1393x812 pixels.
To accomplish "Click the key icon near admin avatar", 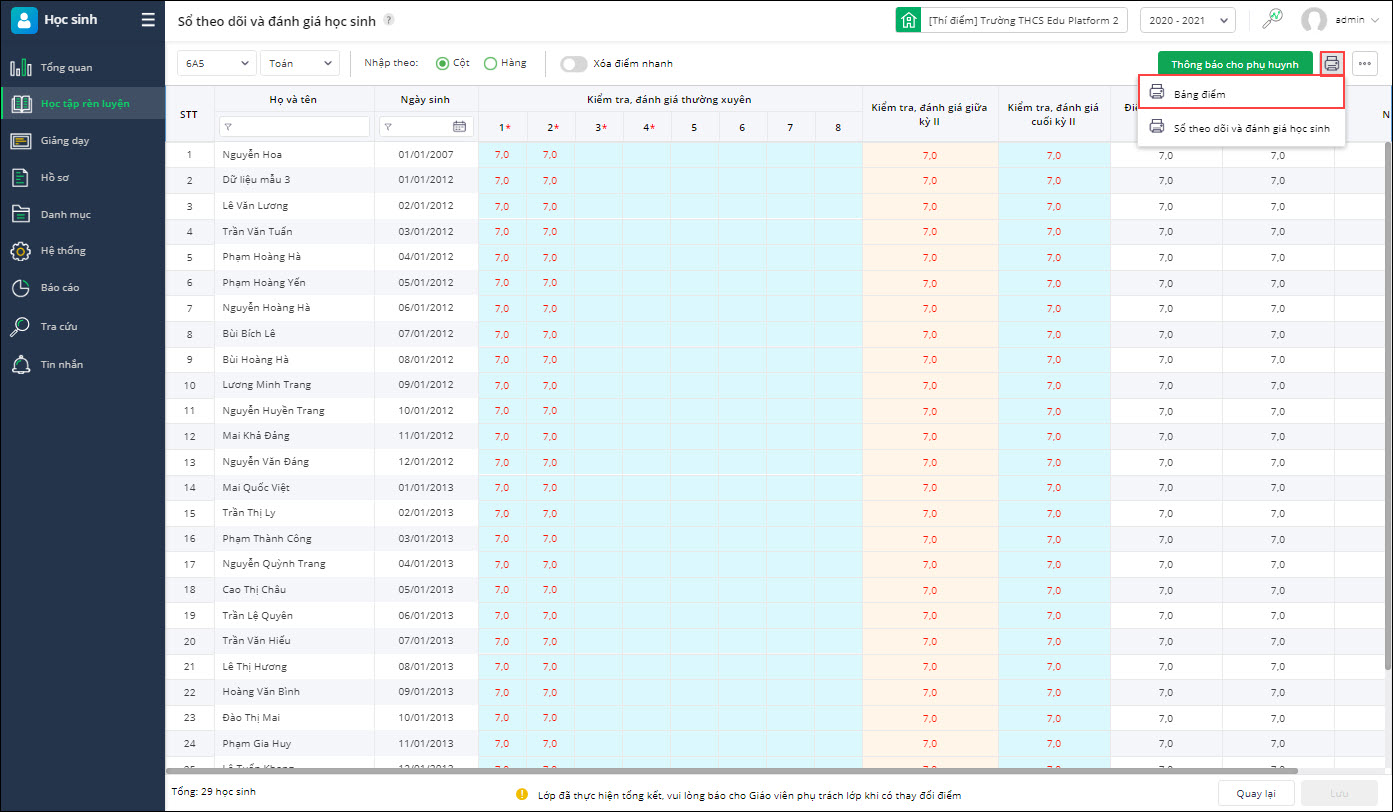I will pyautogui.click(x=1272, y=19).
